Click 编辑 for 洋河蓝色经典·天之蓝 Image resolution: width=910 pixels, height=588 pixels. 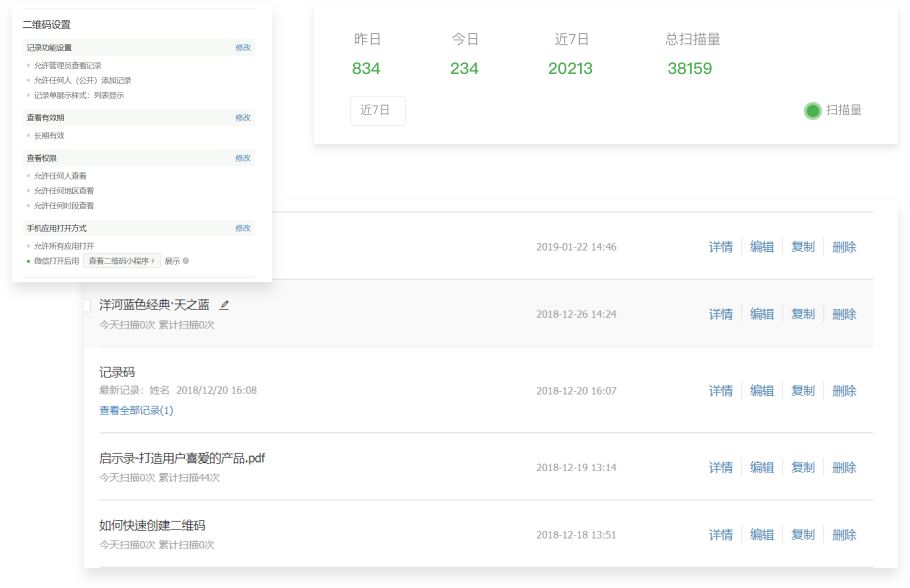tap(762, 315)
